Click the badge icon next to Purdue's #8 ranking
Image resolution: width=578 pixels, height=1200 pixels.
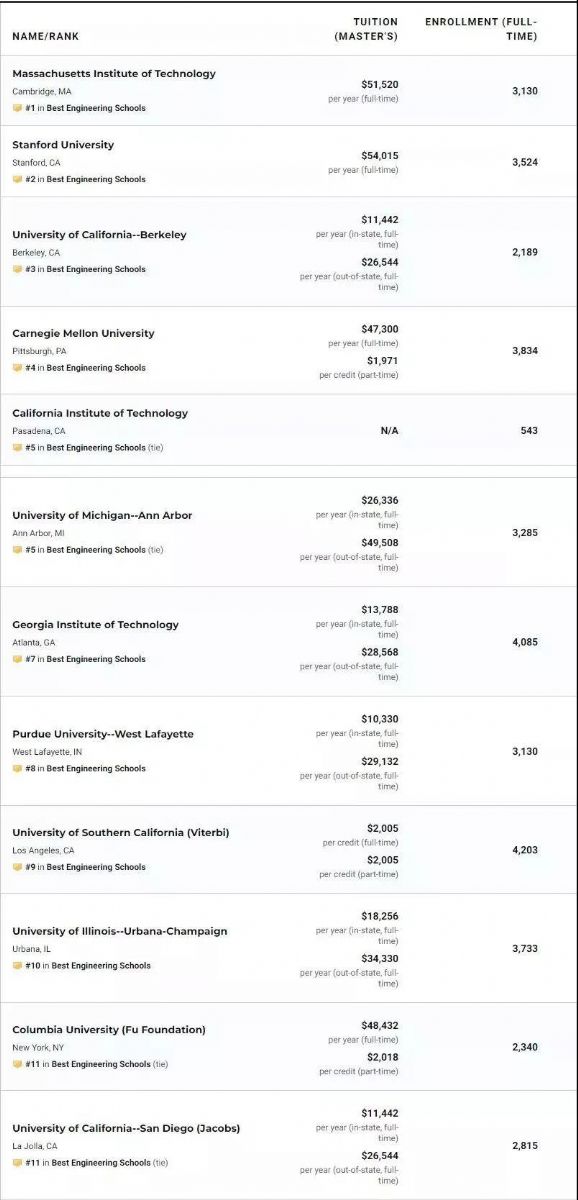point(17,769)
